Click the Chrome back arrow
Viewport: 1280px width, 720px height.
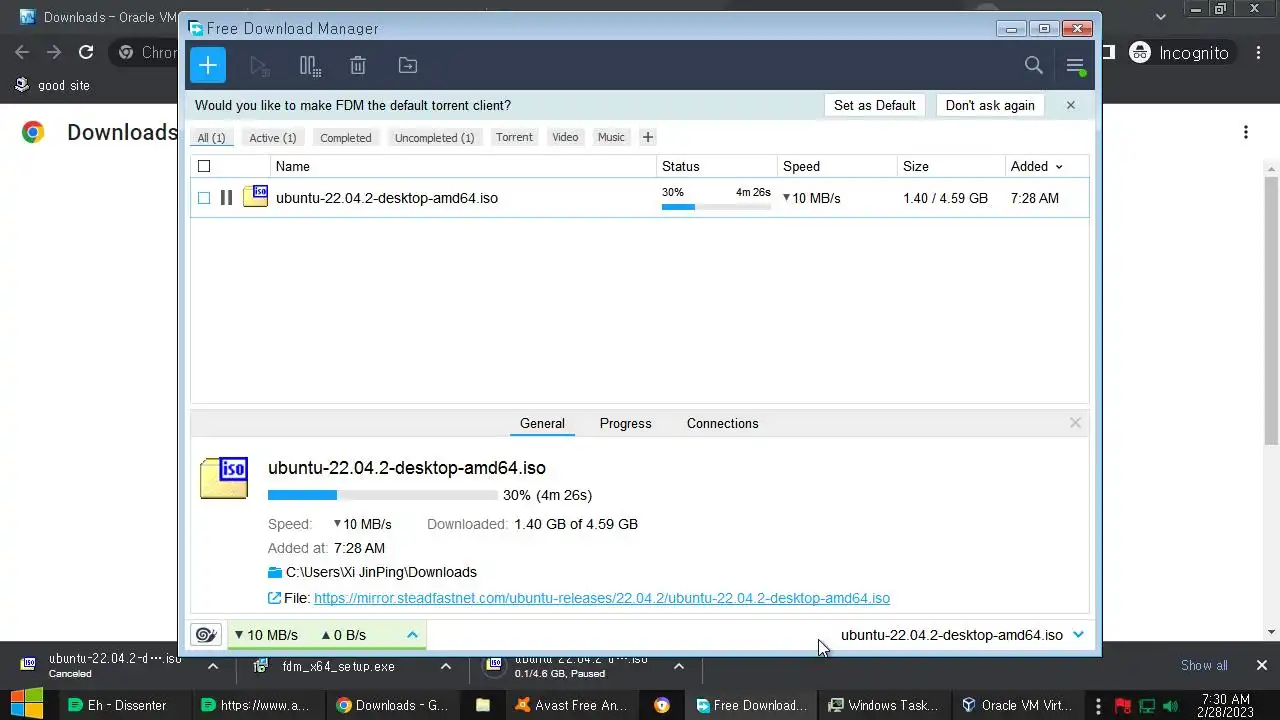point(22,52)
